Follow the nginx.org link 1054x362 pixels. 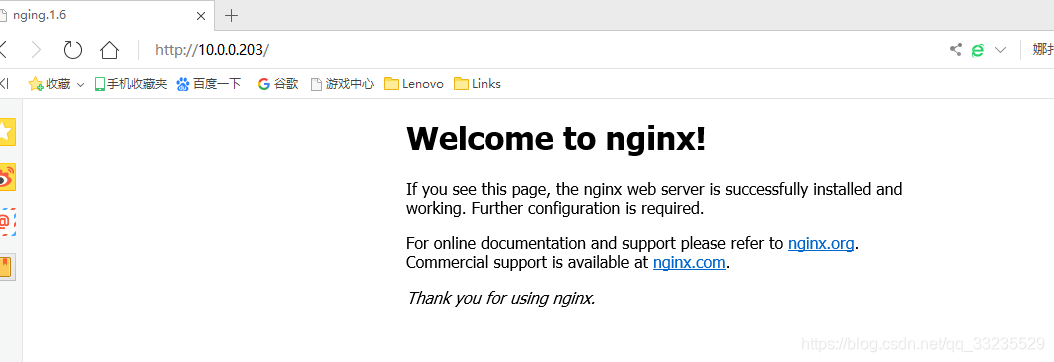click(x=821, y=243)
